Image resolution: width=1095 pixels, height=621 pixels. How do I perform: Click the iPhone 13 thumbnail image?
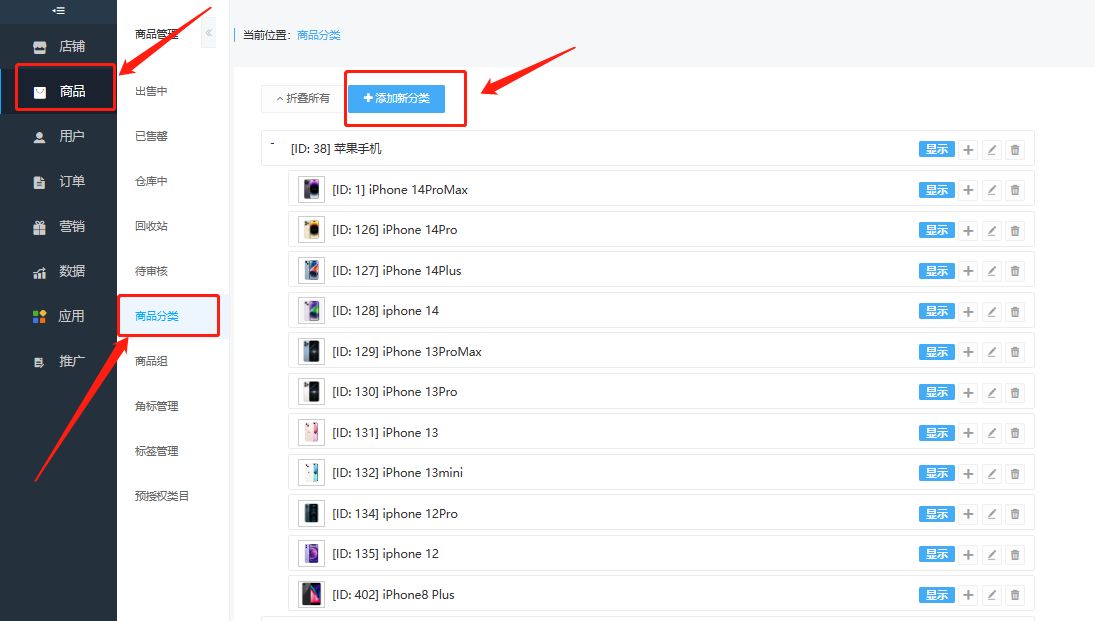pyautogui.click(x=311, y=432)
